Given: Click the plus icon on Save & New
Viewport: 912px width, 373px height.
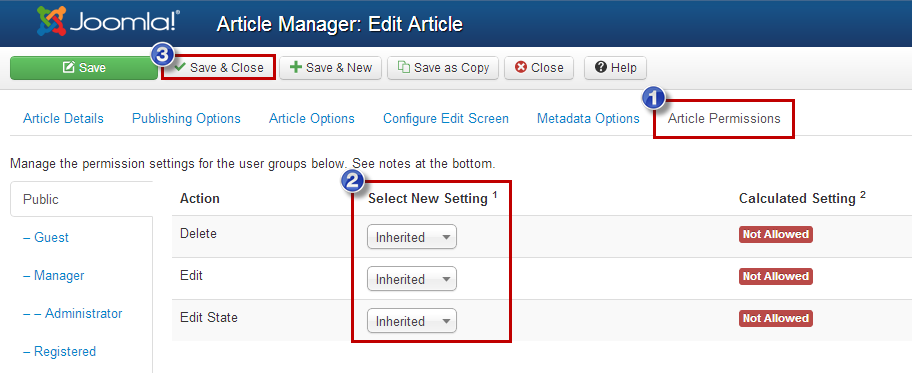Looking at the screenshot, I should [296, 68].
